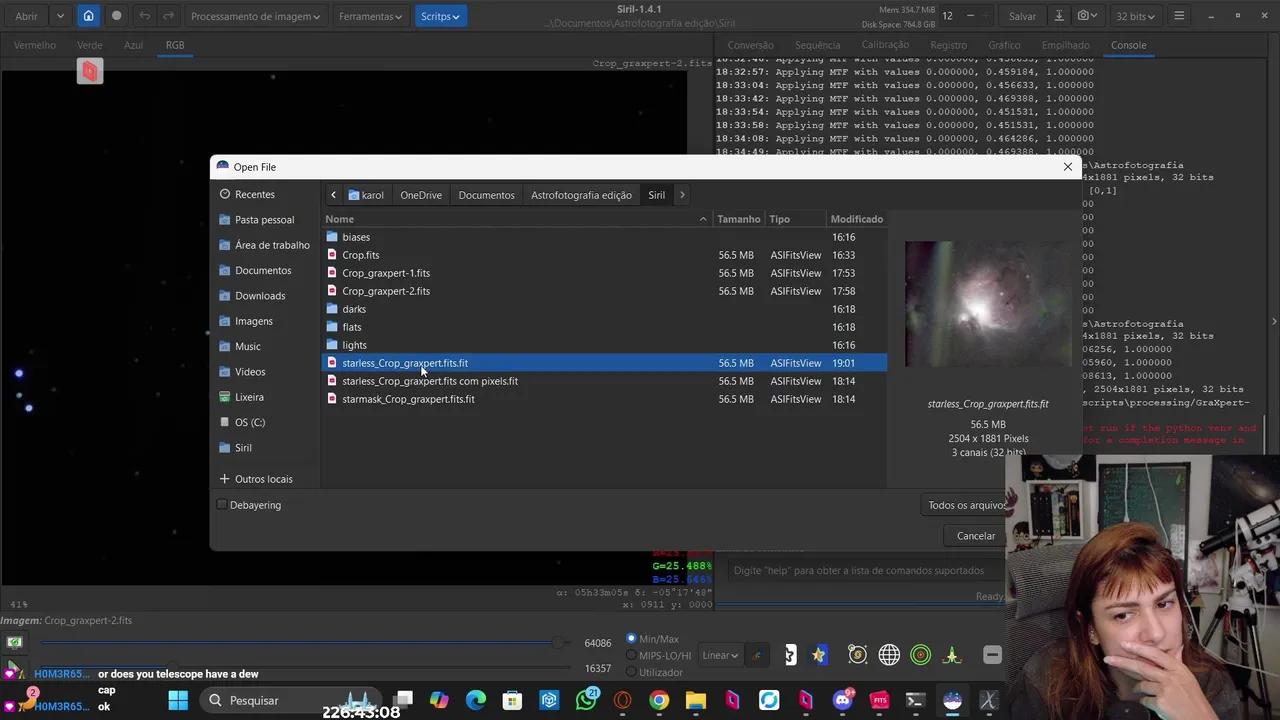Click the path bar back chevron
This screenshot has height=720, width=1280.
click(x=334, y=195)
